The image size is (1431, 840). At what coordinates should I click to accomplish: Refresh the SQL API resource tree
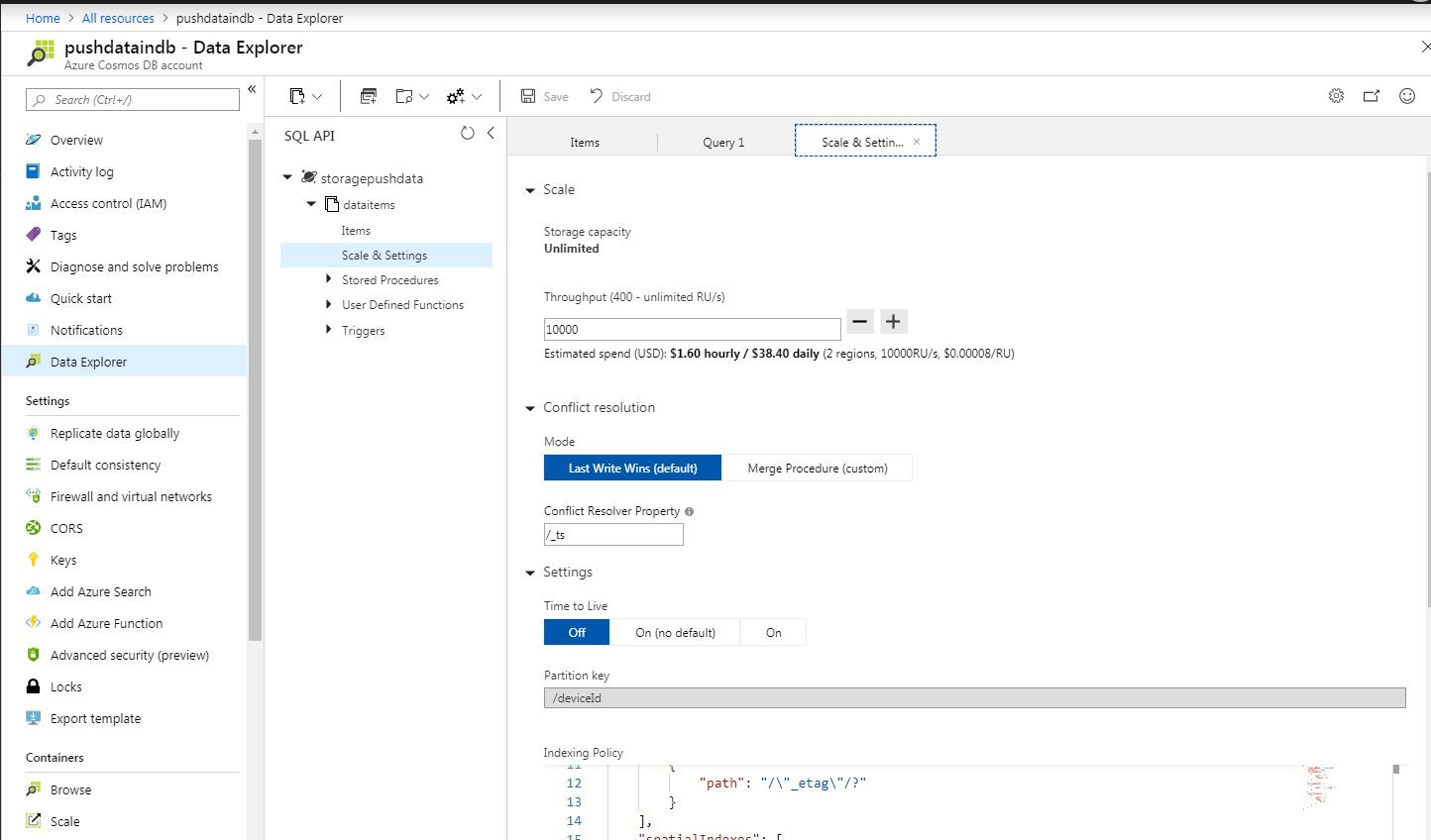click(x=468, y=134)
